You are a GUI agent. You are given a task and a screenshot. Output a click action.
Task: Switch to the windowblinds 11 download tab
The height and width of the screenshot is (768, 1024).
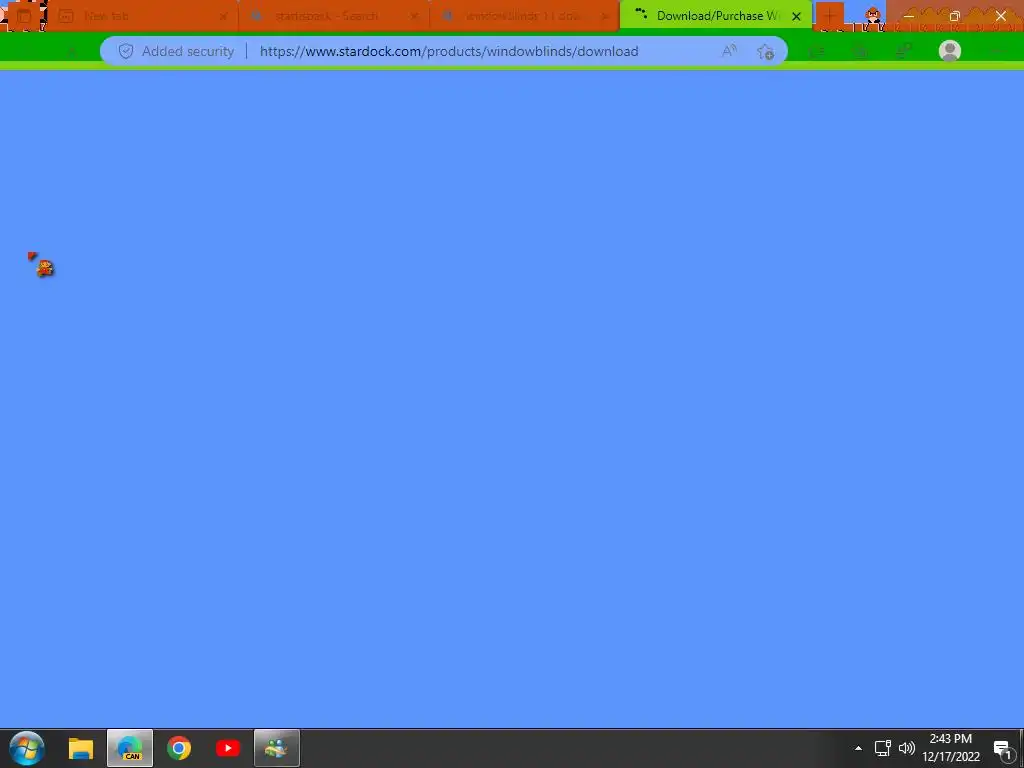point(524,16)
